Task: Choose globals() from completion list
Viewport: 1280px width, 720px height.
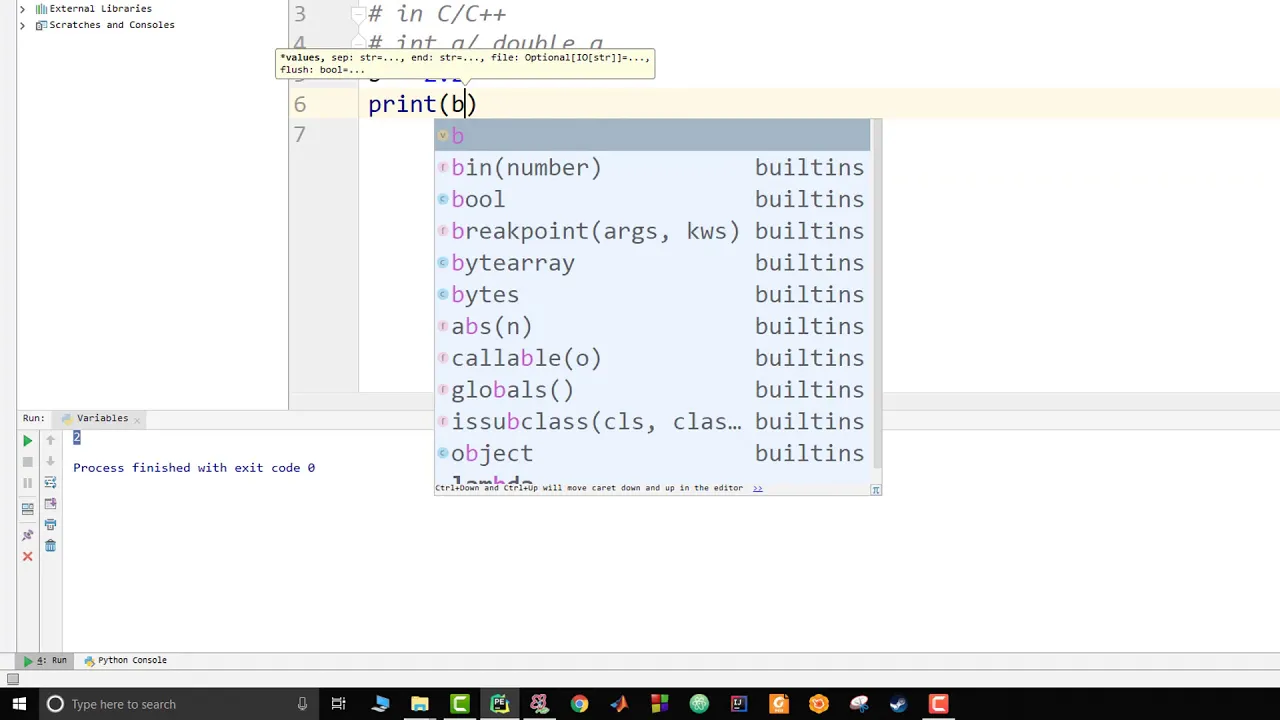Action: (652, 390)
